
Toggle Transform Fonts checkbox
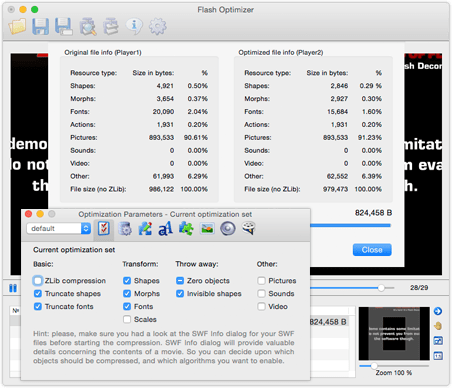[127, 307]
